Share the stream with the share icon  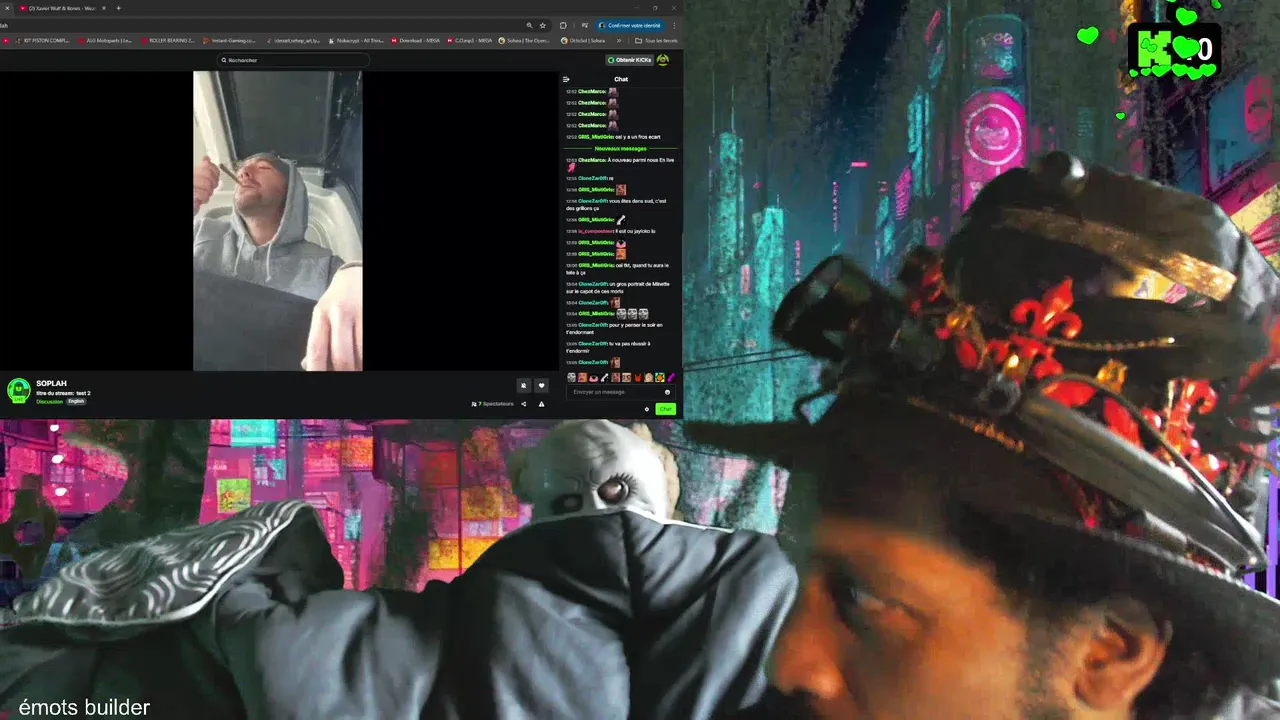(523, 404)
